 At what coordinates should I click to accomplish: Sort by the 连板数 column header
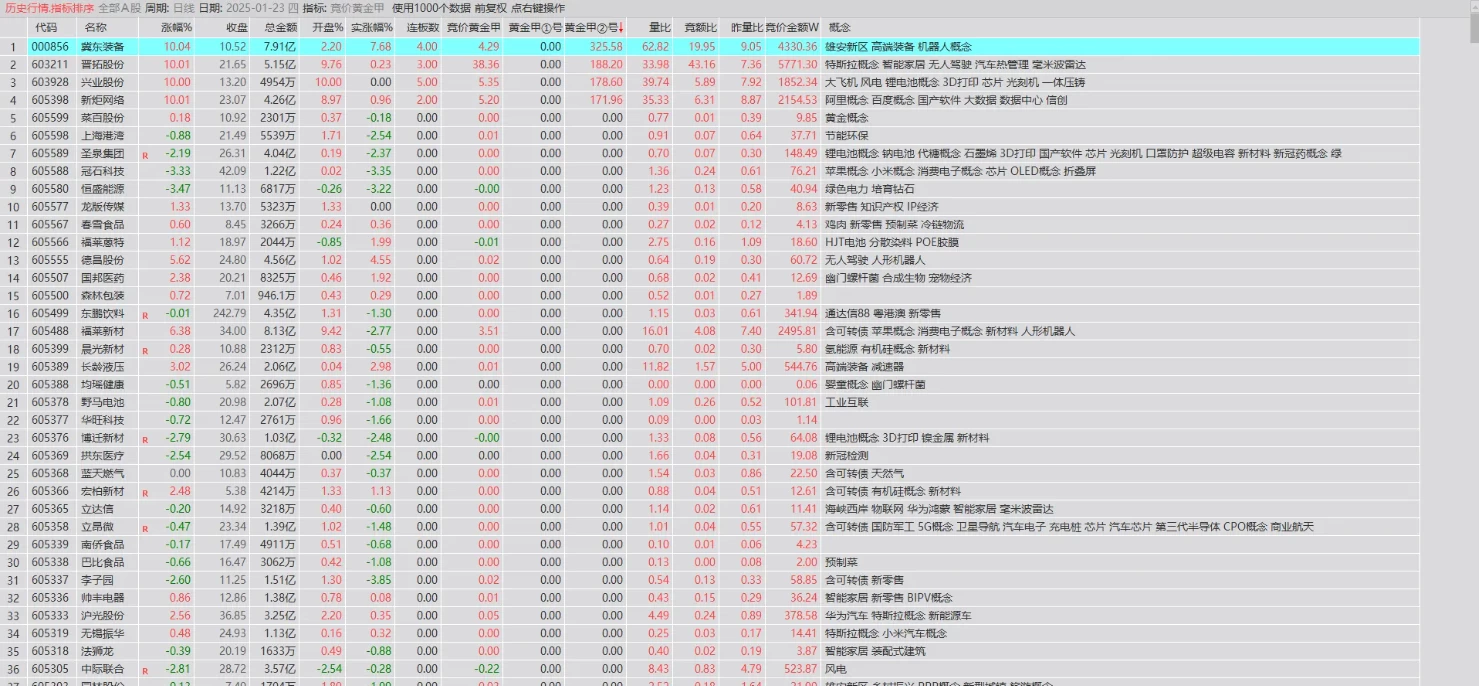click(x=422, y=27)
